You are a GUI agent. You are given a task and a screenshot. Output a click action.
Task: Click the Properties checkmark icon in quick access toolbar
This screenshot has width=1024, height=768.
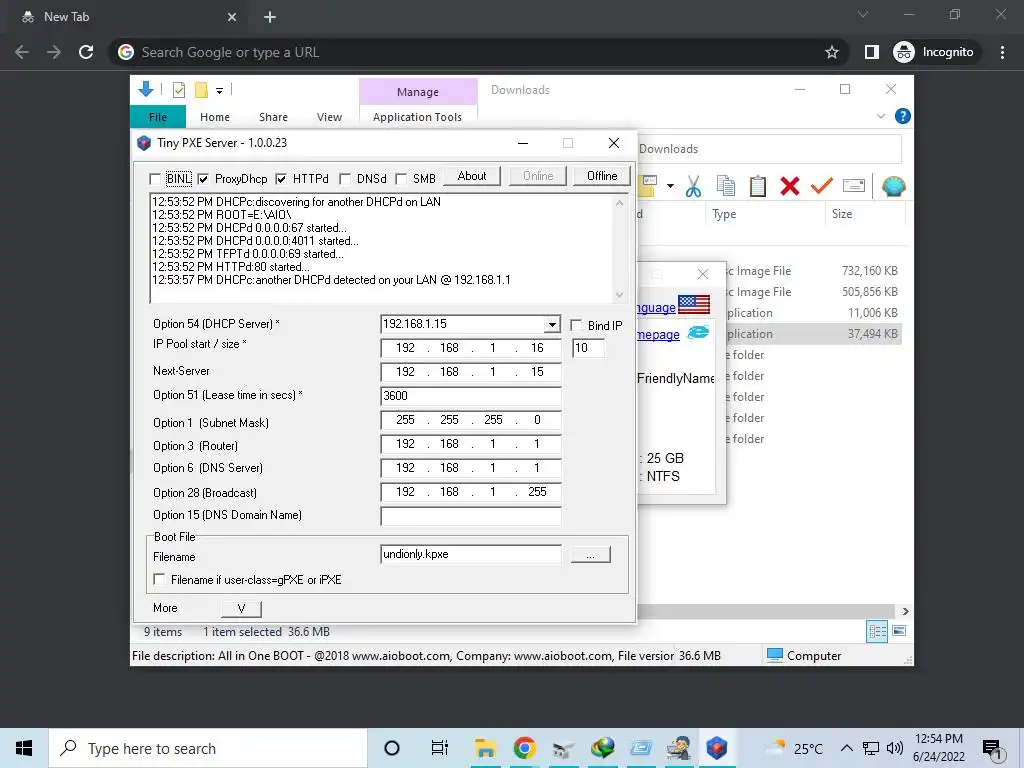tap(178, 90)
